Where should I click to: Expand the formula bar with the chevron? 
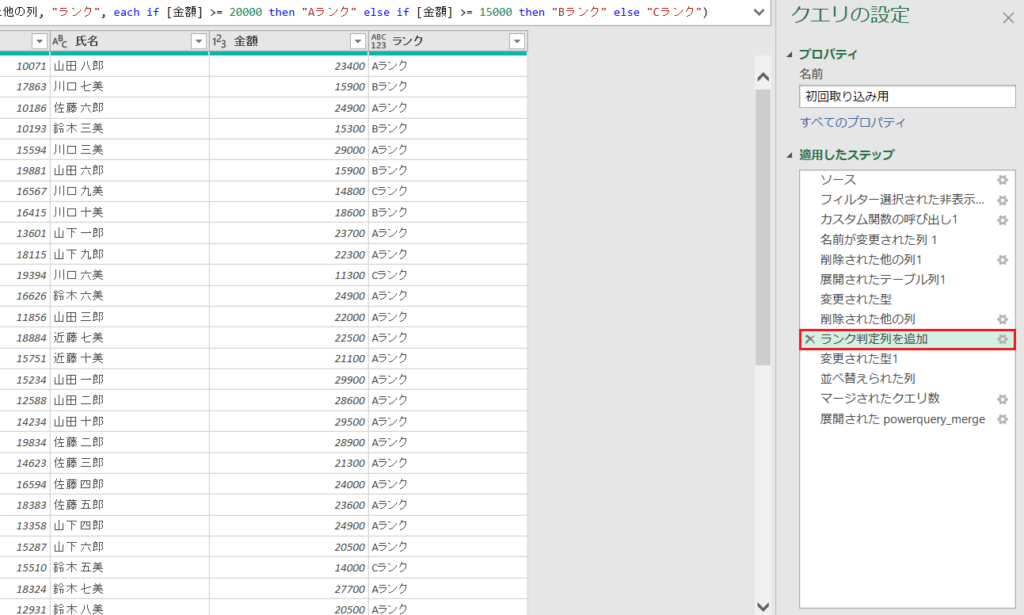click(757, 13)
